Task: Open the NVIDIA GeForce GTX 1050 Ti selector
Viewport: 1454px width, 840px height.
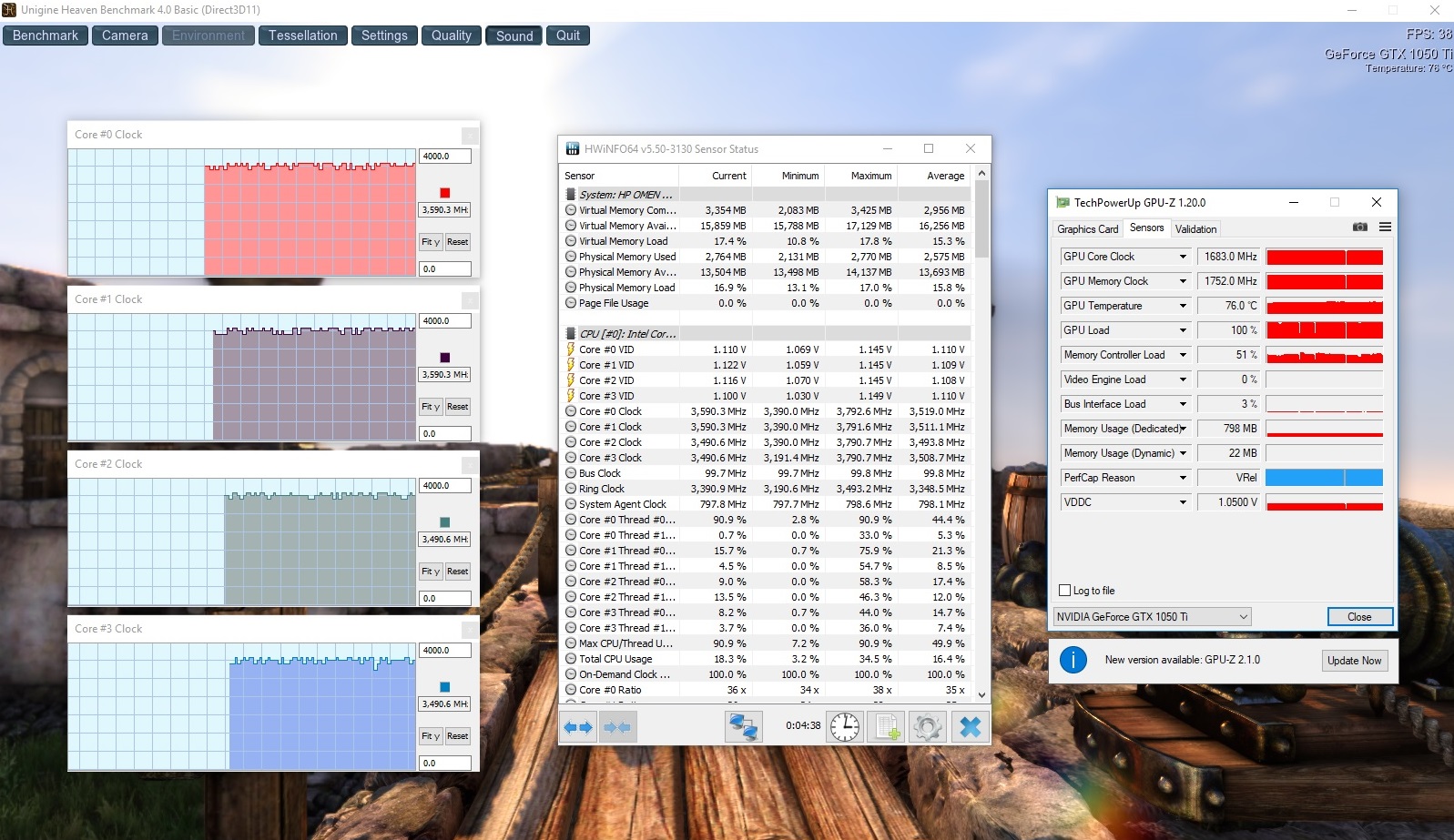Action: click(x=1152, y=616)
